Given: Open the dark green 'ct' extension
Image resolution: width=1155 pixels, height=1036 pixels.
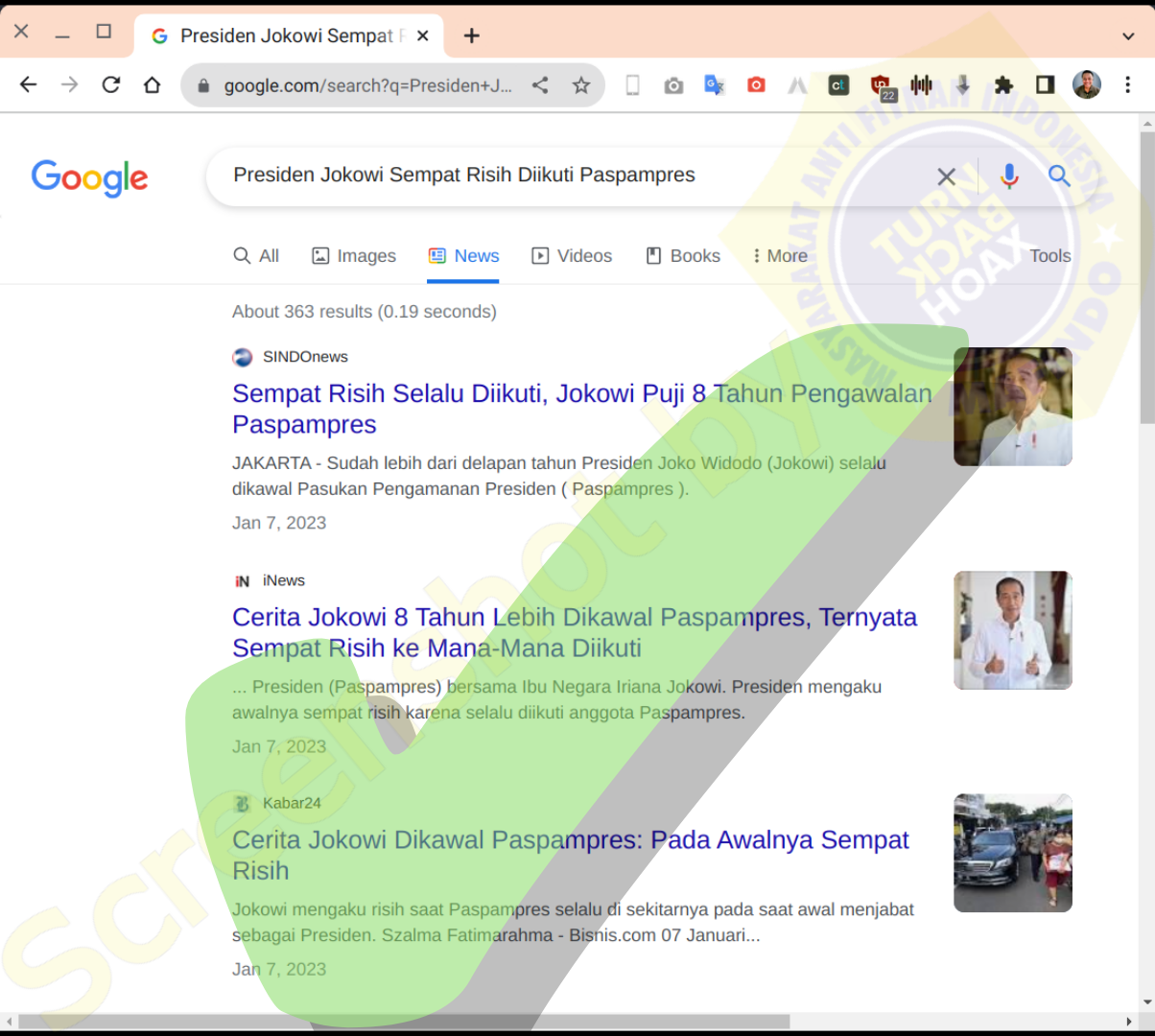Looking at the screenshot, I should [838, 85].
